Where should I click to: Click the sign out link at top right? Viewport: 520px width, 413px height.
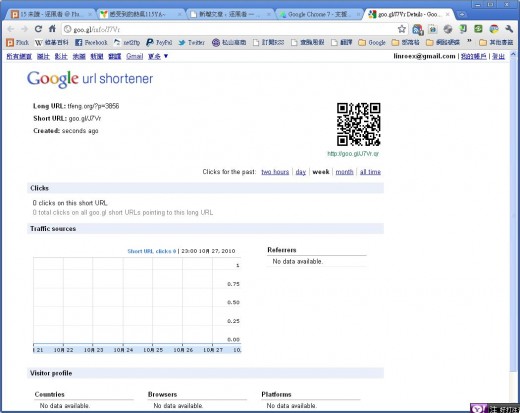pos(498,56)
